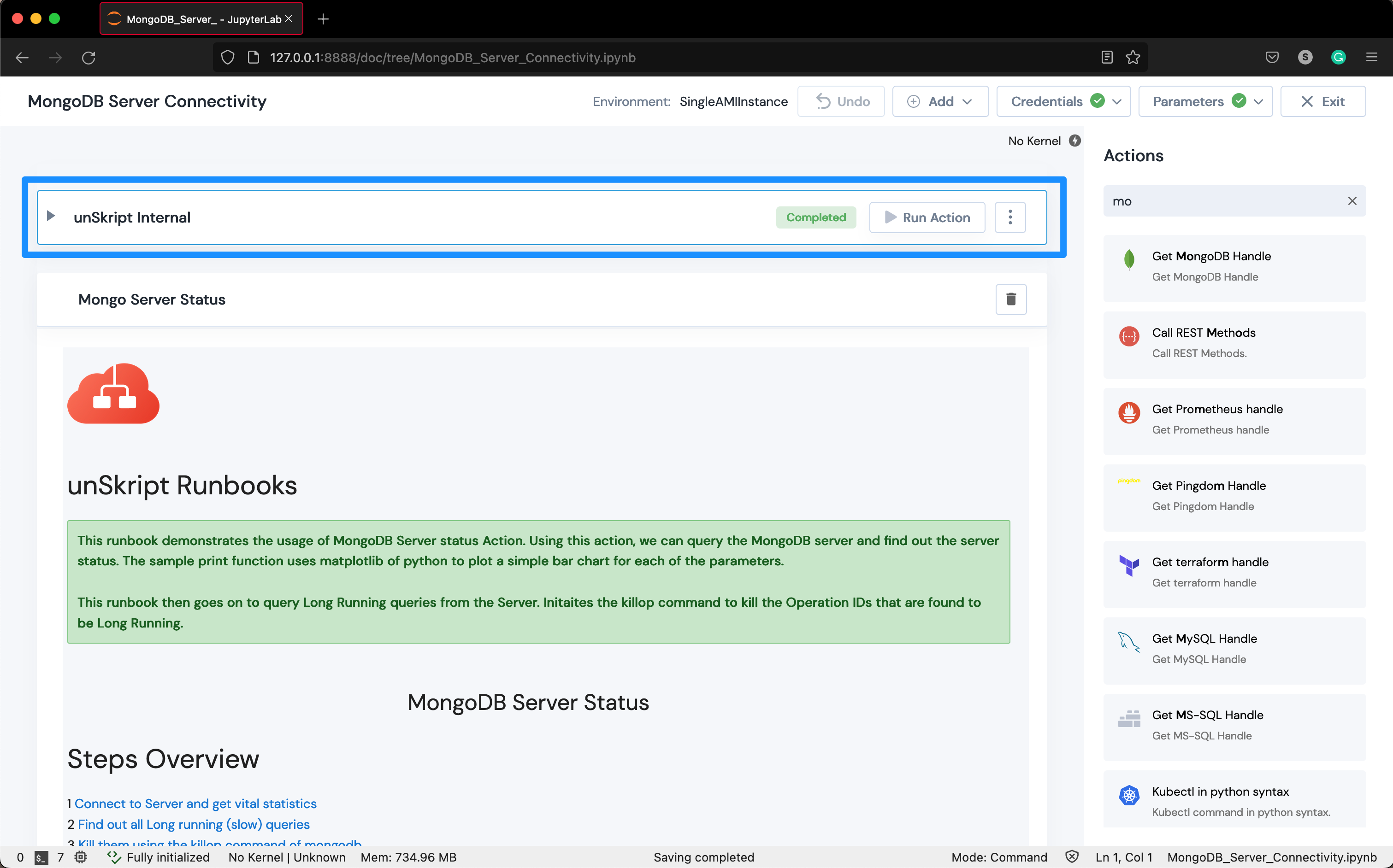Open the Add dropdown

coord(940,102)
